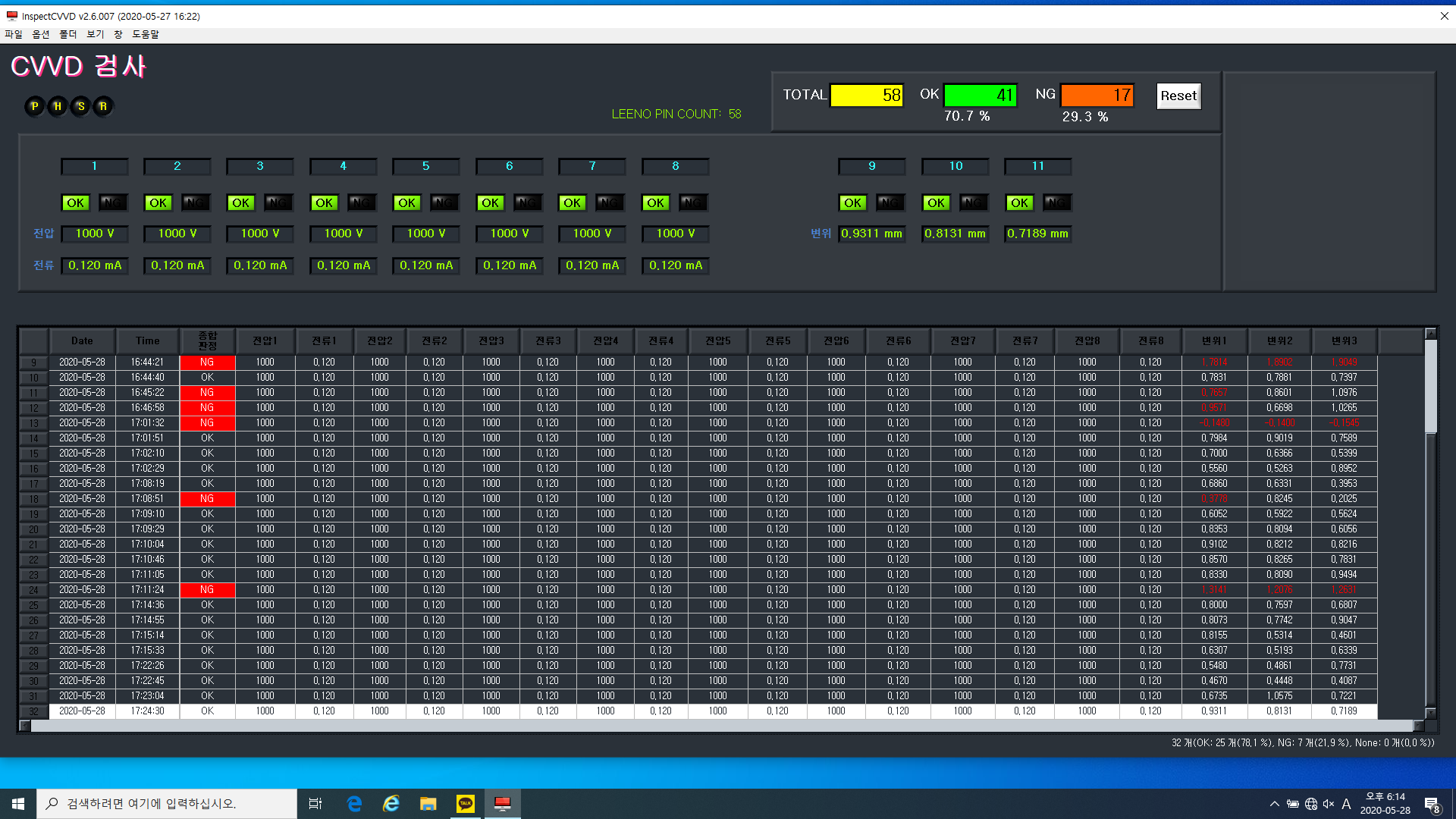Click the table's scroll-up arrow
Viewport: 1456px width, 819px height.
pyautogui.click(x=1430, y=334)
